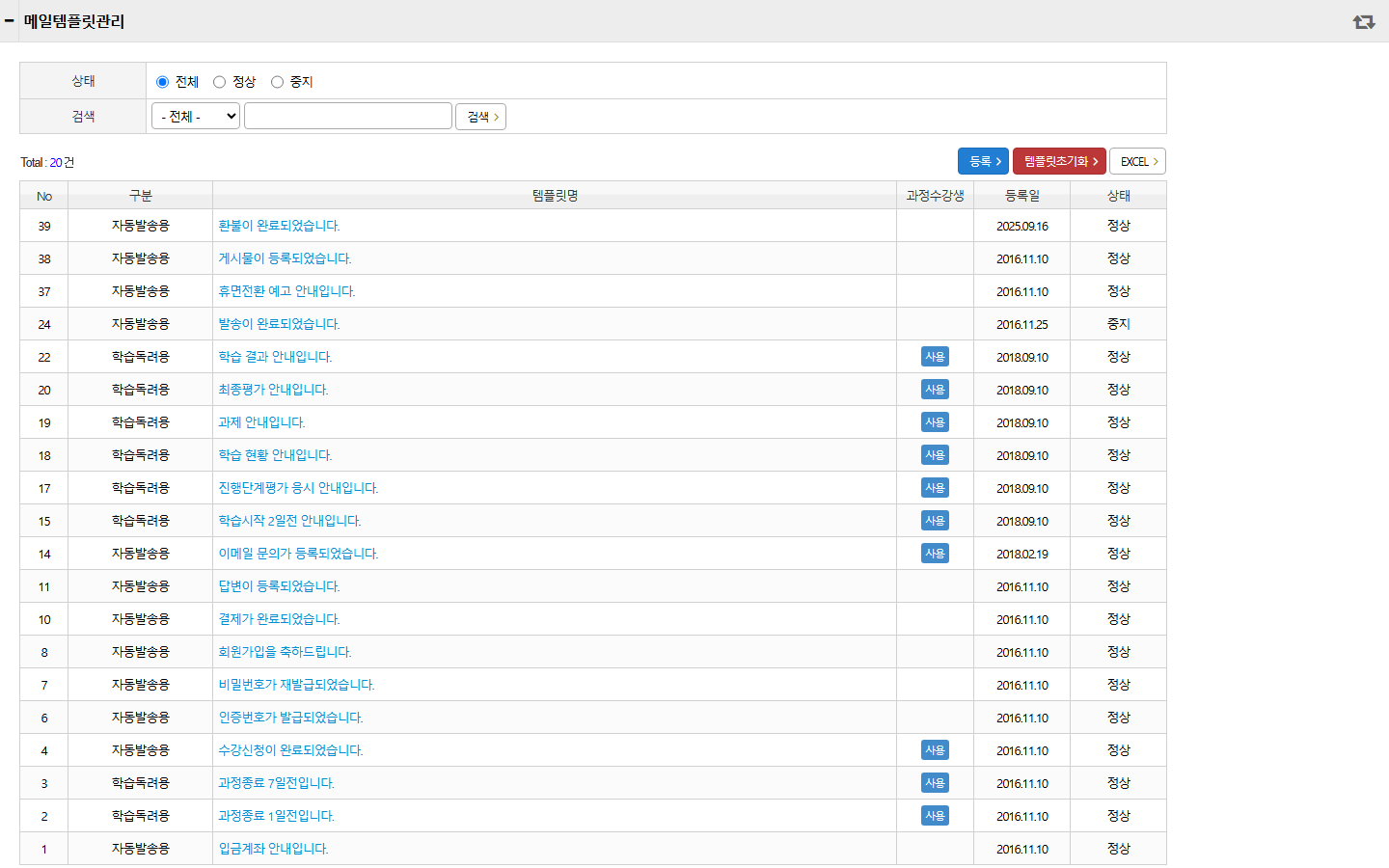1389x868 pixels.
Task: Open template 회원가입을 축하드립니다.
Action: 285,652
